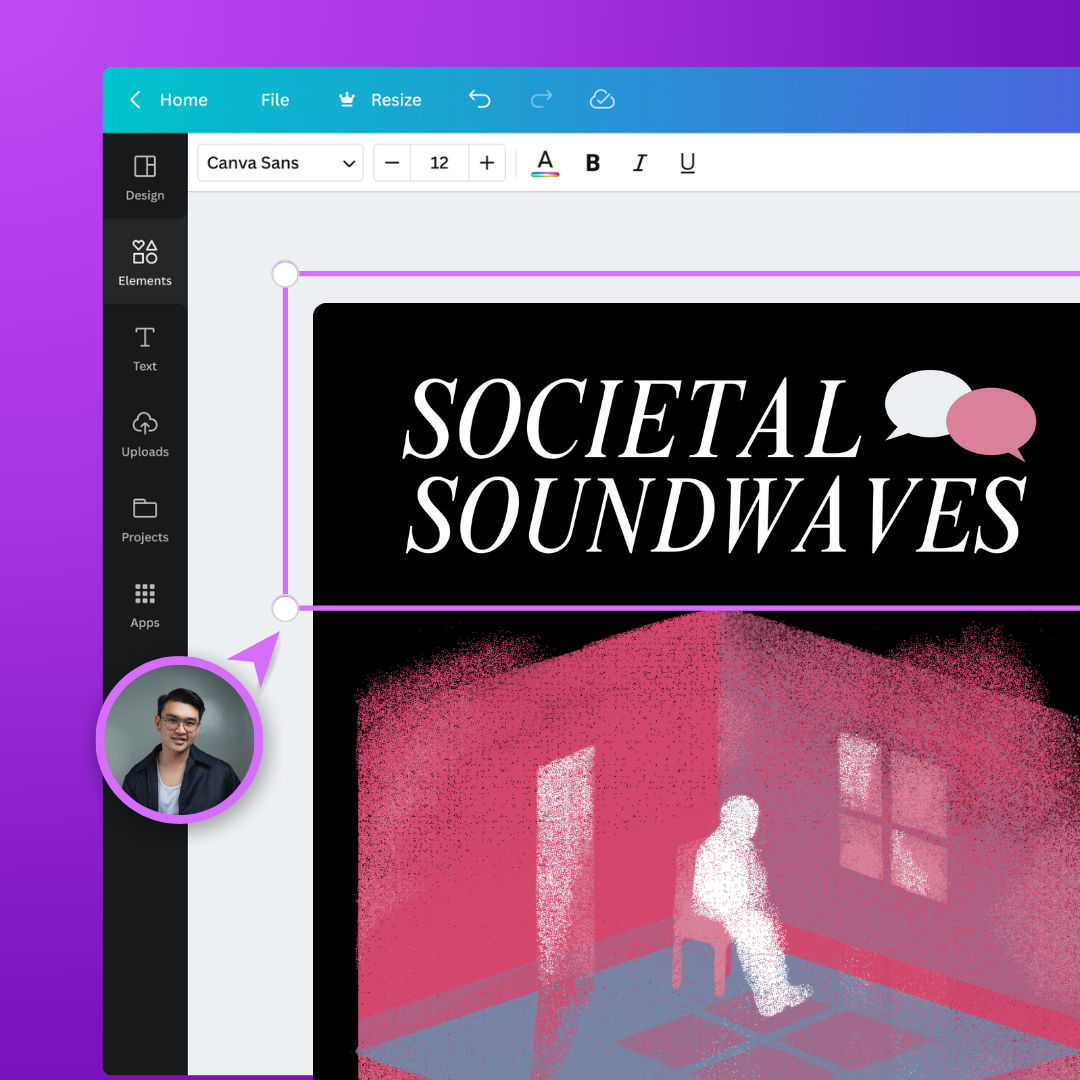The width and height of the screenshot is (1080, 1080).
Task: Open the text color picker
Action: [x=545, y=163]
